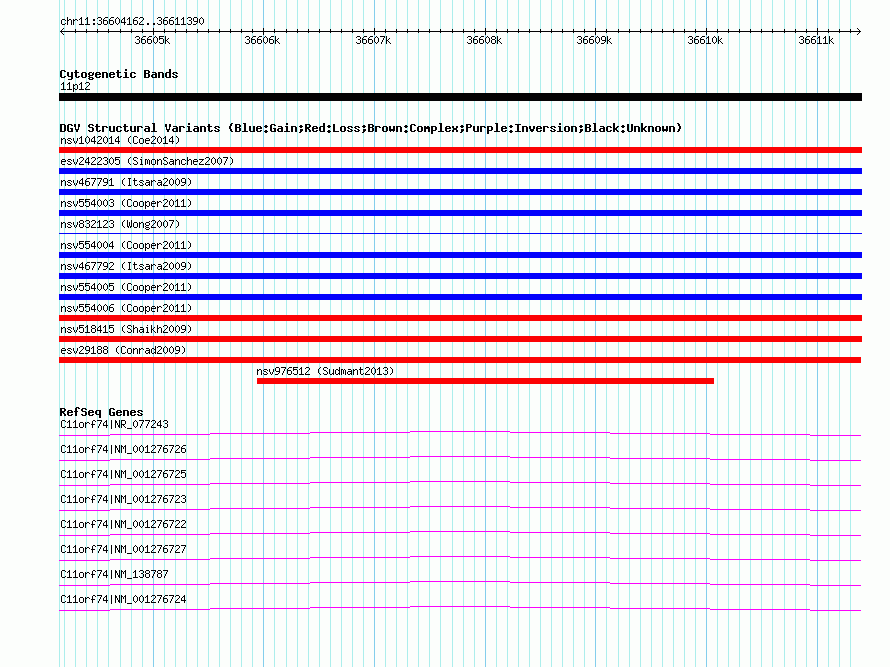Select variant label nsv554006 (Cooper2011)

[126, 308]
